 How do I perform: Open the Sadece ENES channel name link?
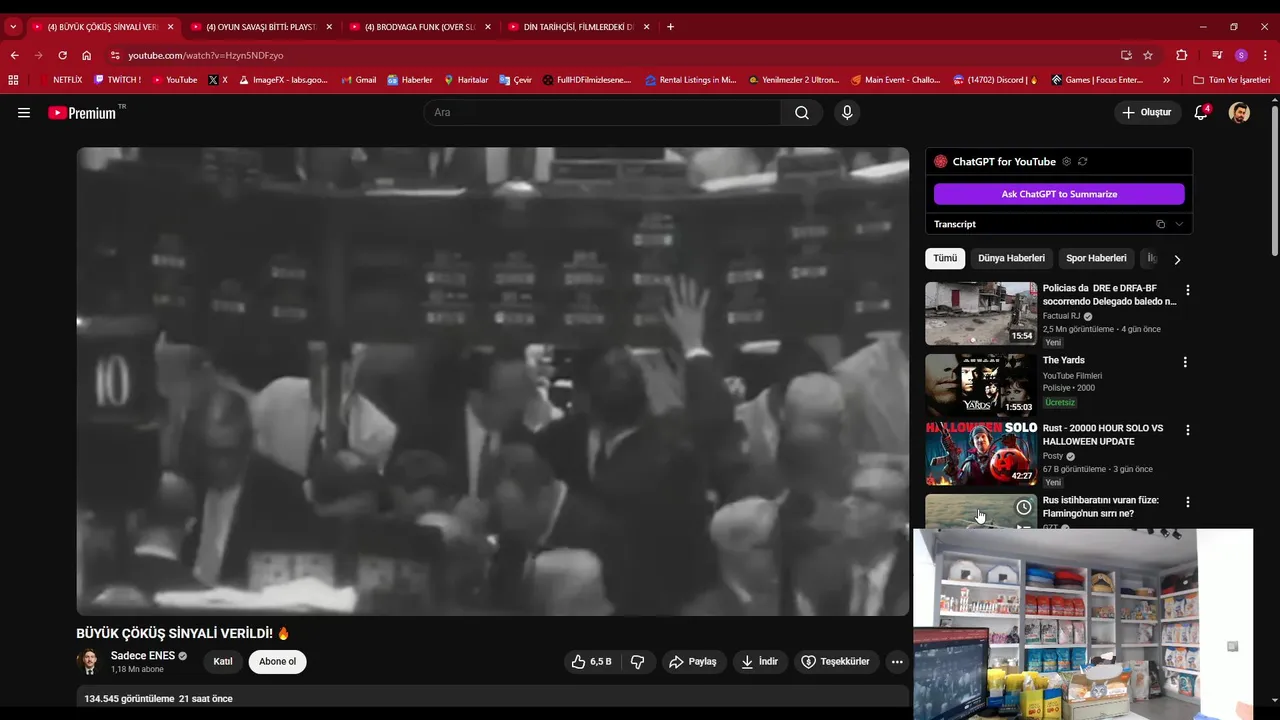click(x=143, y=656)
